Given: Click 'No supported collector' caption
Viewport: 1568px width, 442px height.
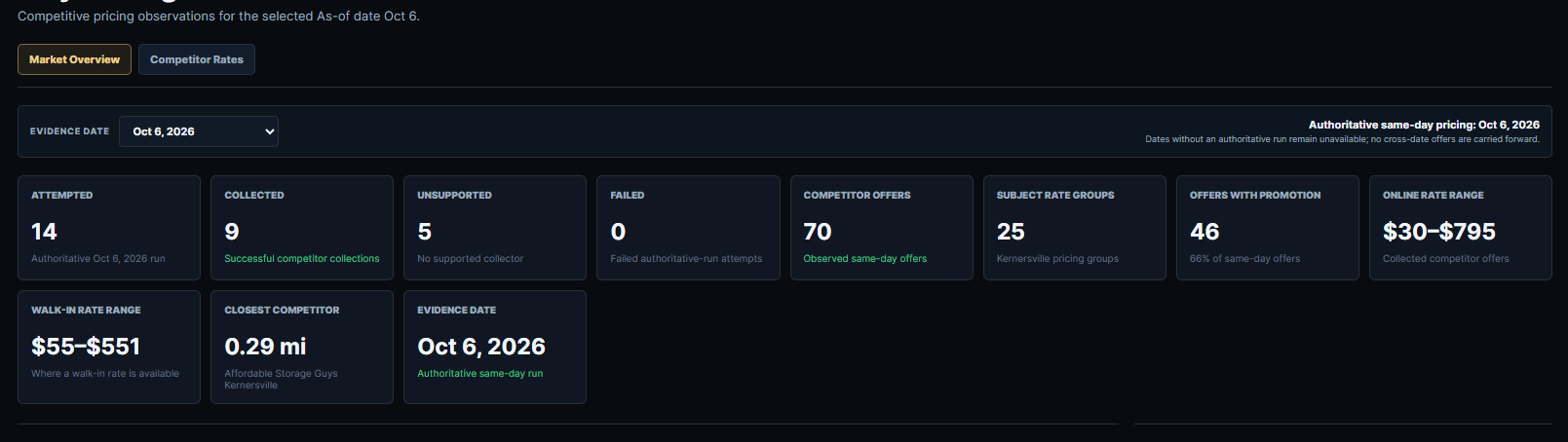Looking at the screenshot, I should 471,259.
